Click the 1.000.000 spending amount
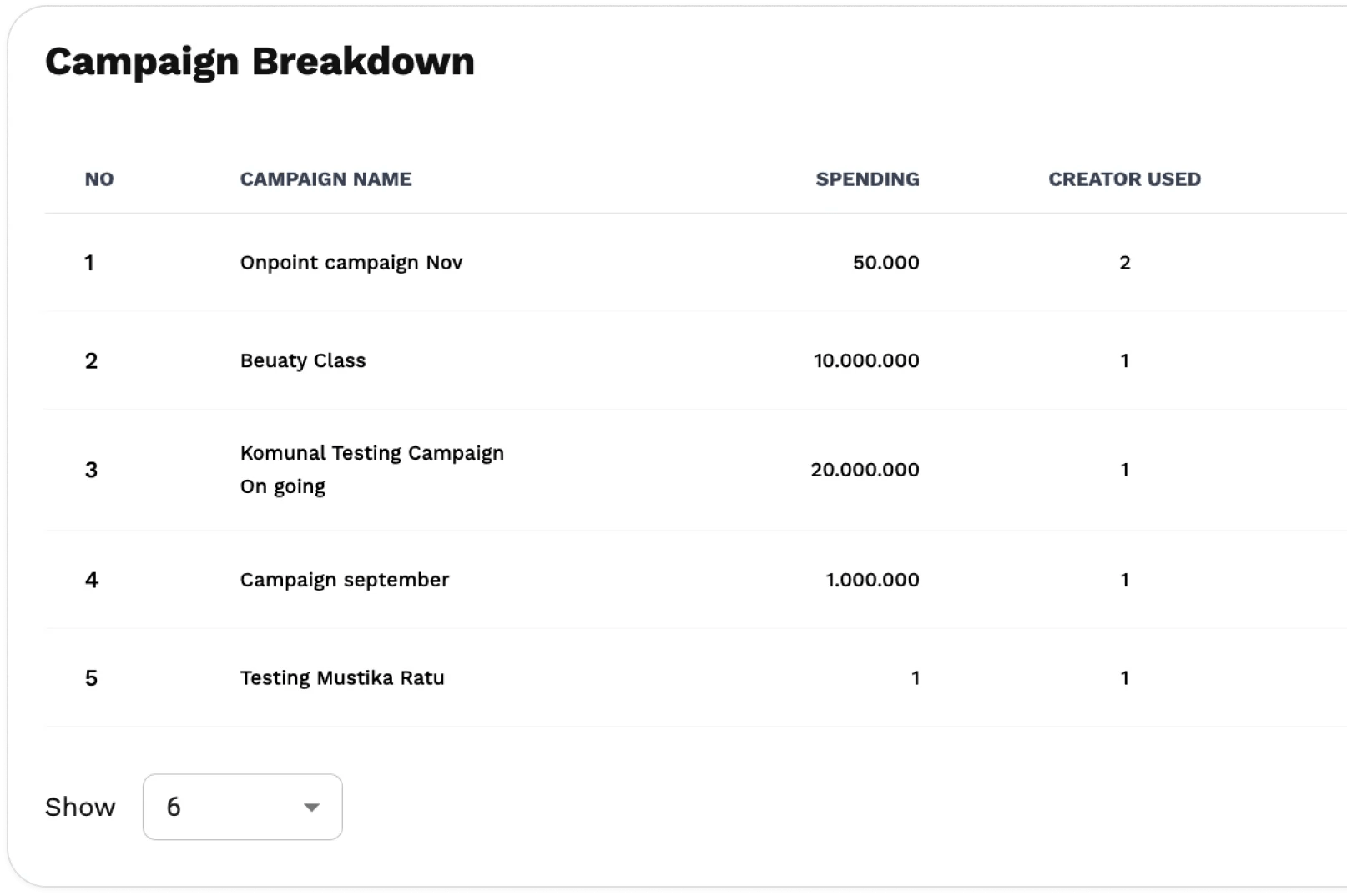 [x=872, y=580]
